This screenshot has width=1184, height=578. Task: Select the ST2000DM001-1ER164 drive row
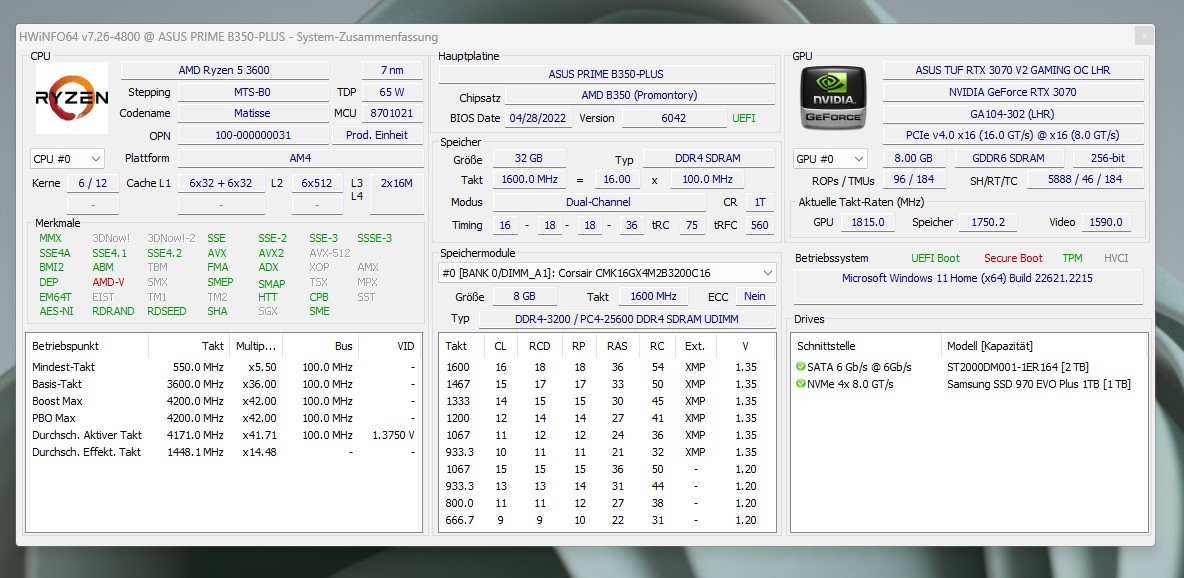[968, 367]
